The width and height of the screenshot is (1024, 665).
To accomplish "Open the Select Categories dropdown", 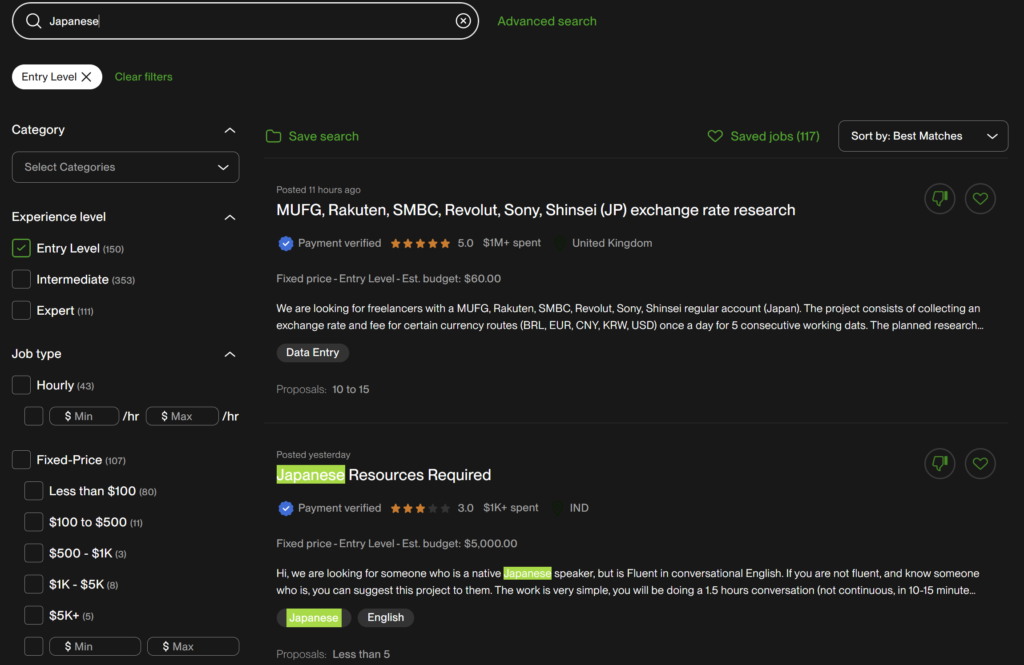I will (125, 167).
